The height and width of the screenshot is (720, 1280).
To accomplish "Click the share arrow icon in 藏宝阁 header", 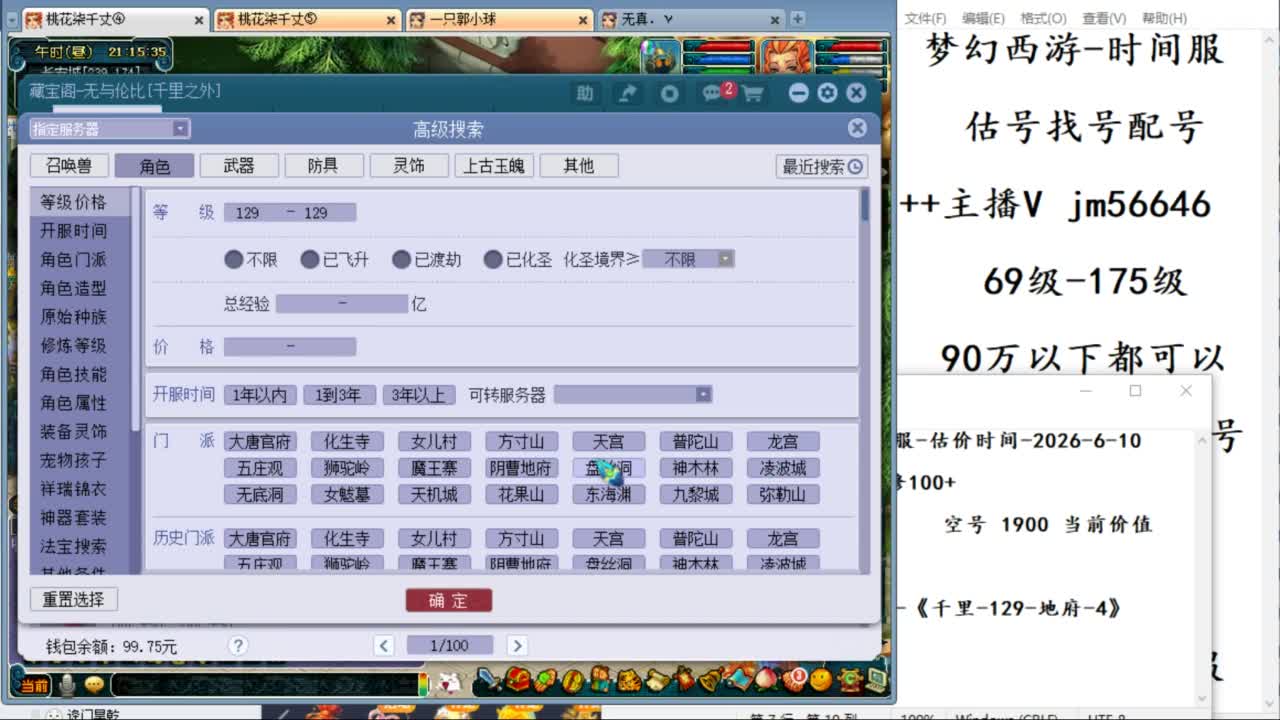I will click(x=627, y=93).
